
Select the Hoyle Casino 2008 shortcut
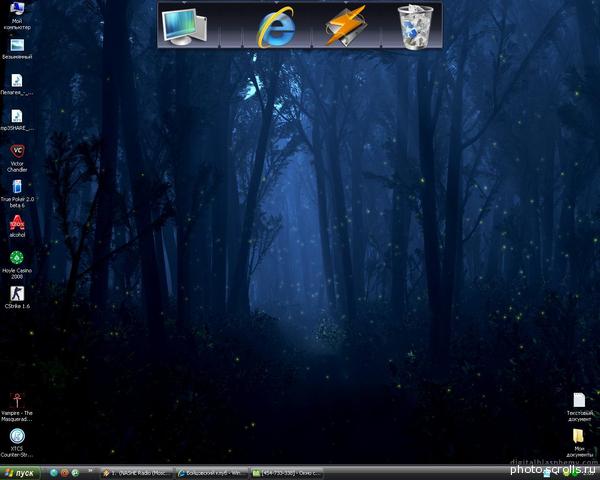[x=16, y=265]
